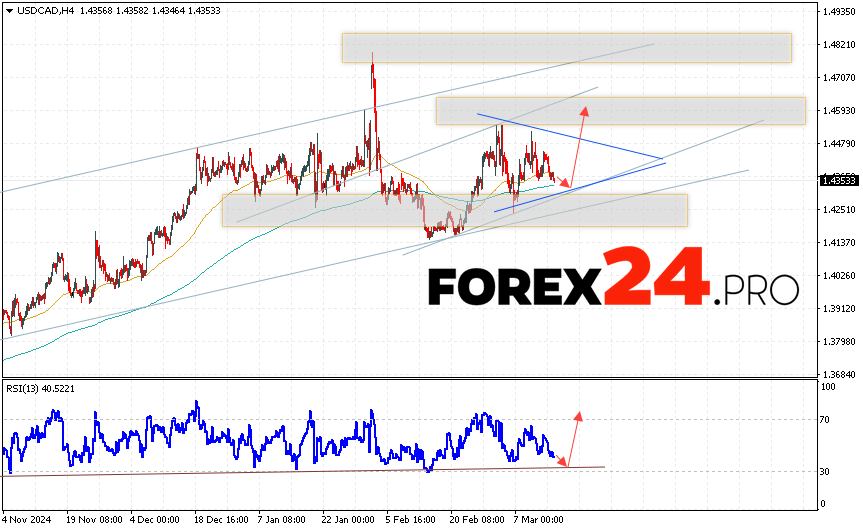Click the FOREX24.PRO watermark logo
The height and width of the screenshot is (531, 863).
tap(613, 287)
